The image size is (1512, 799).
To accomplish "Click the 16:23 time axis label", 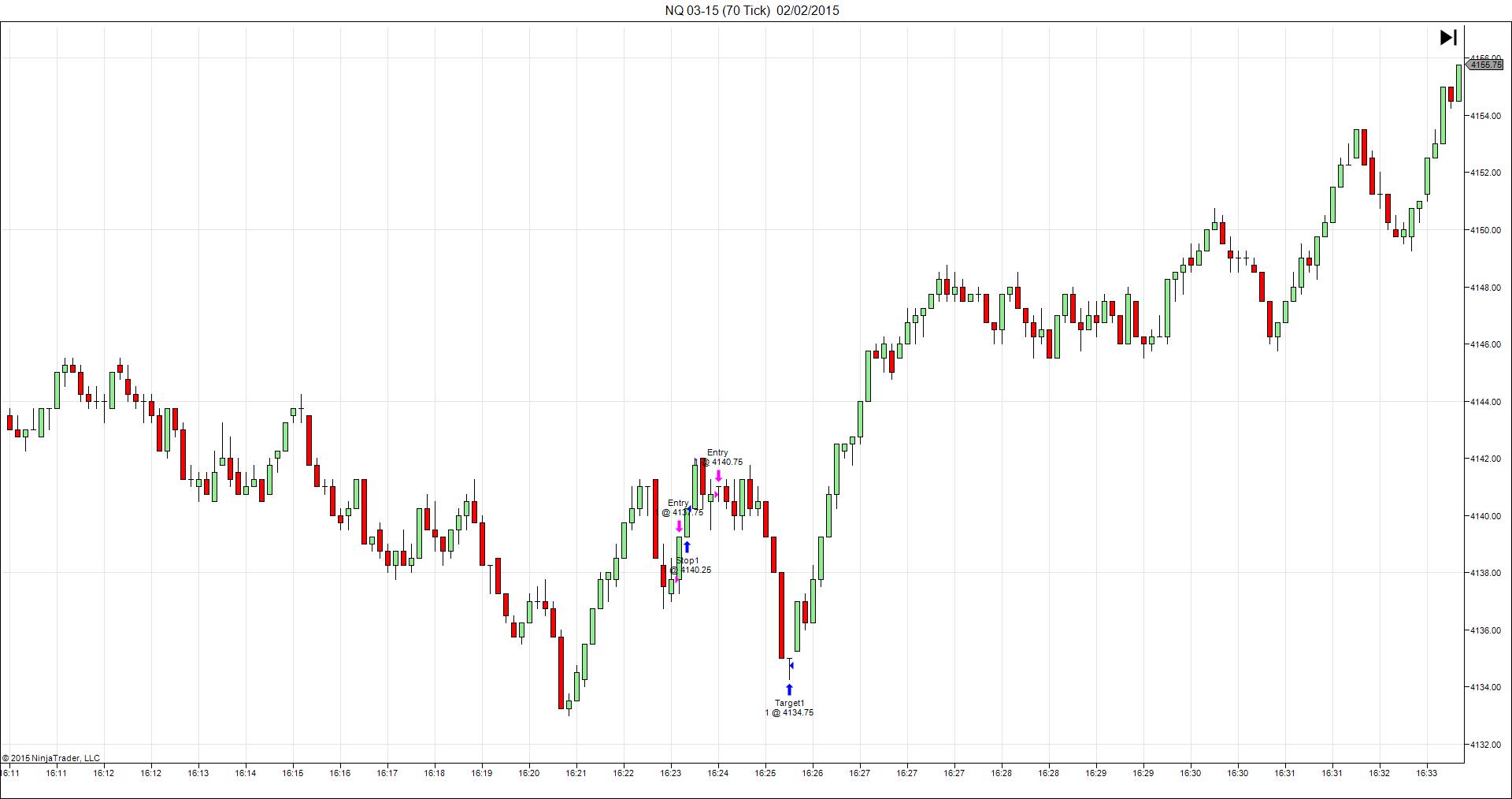I will (671, 773).
